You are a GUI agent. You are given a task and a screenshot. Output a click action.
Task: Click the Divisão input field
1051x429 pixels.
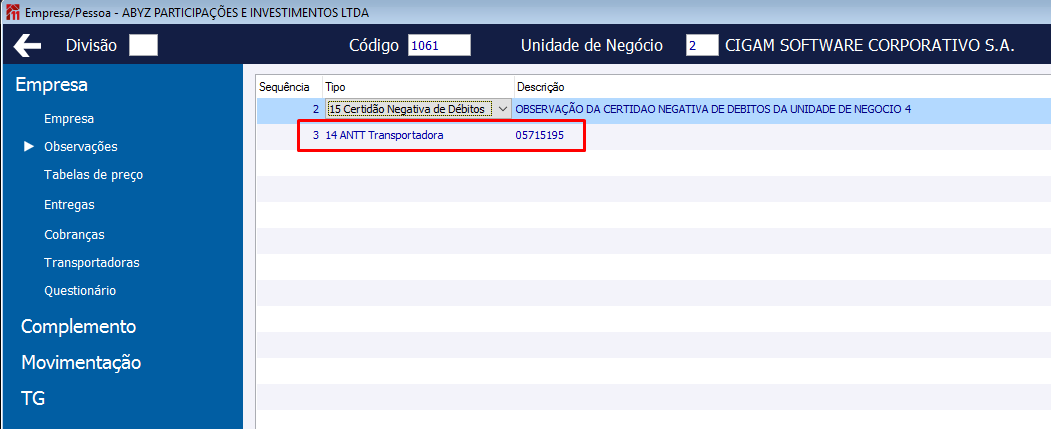pyautogui.click(x=143, y=46)
